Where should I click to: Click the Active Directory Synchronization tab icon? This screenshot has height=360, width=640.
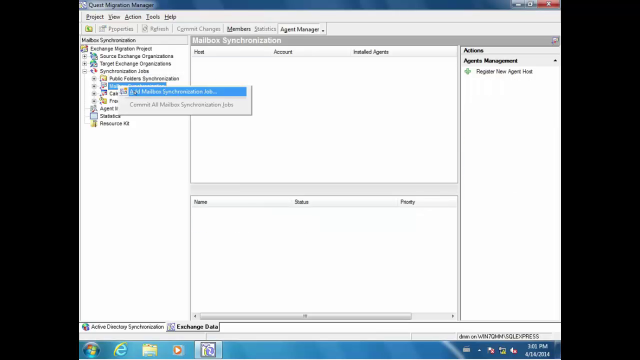click(86, 327)
